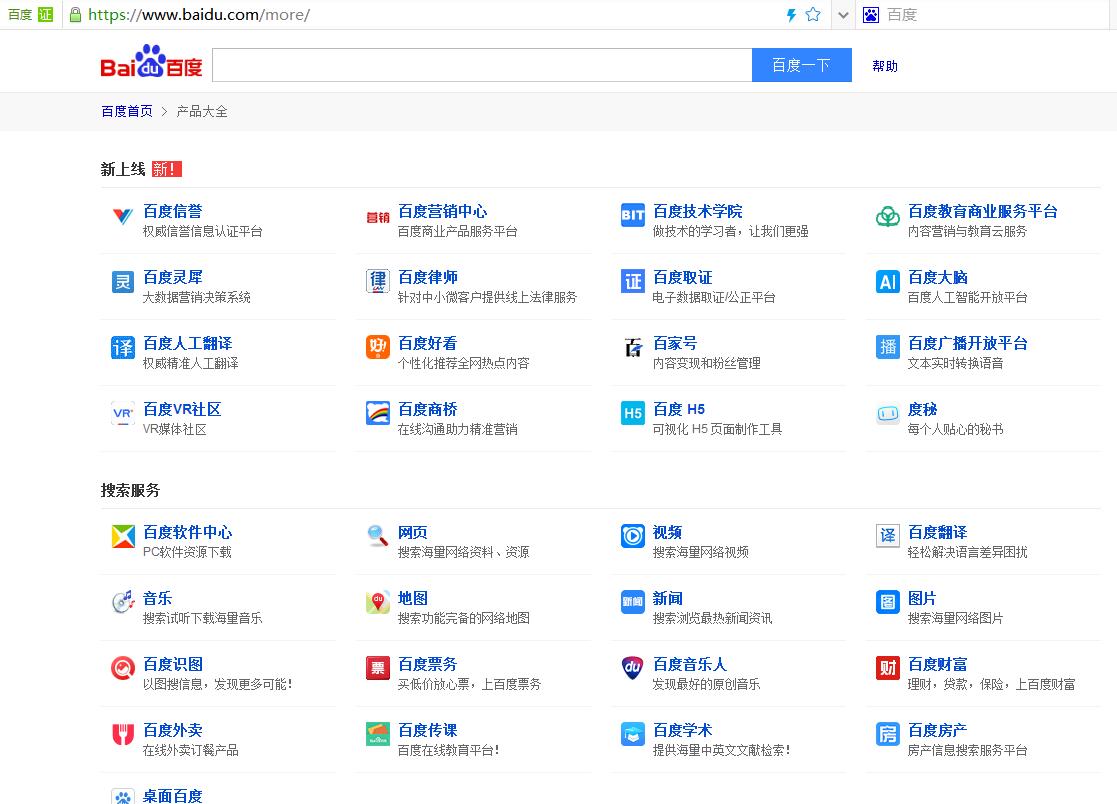Select the 度秘 robot icon
Image resolution: width=1117 pixels, height=804 pixels.
click(888, 414)
